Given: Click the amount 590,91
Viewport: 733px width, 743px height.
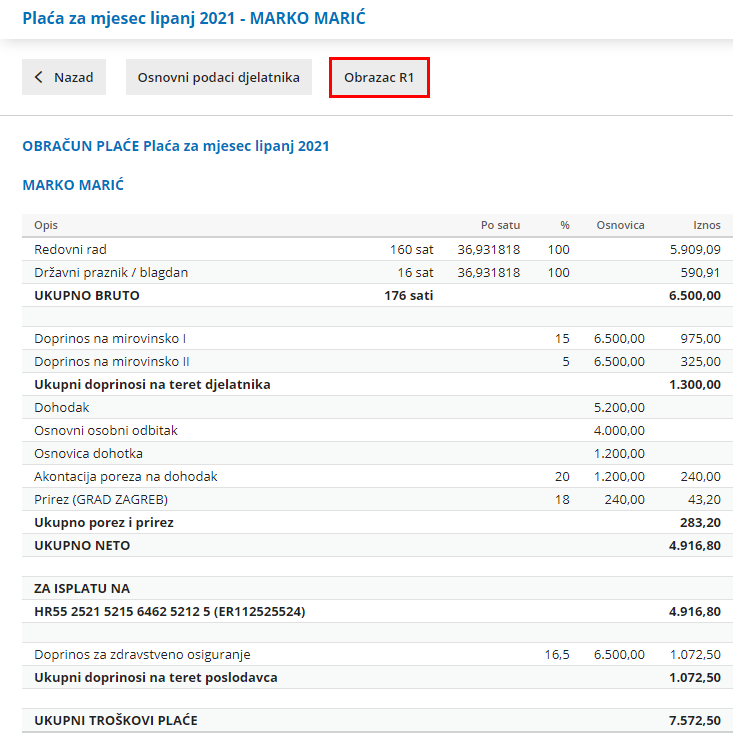Looking at the screenshot, I should [700, 272].
